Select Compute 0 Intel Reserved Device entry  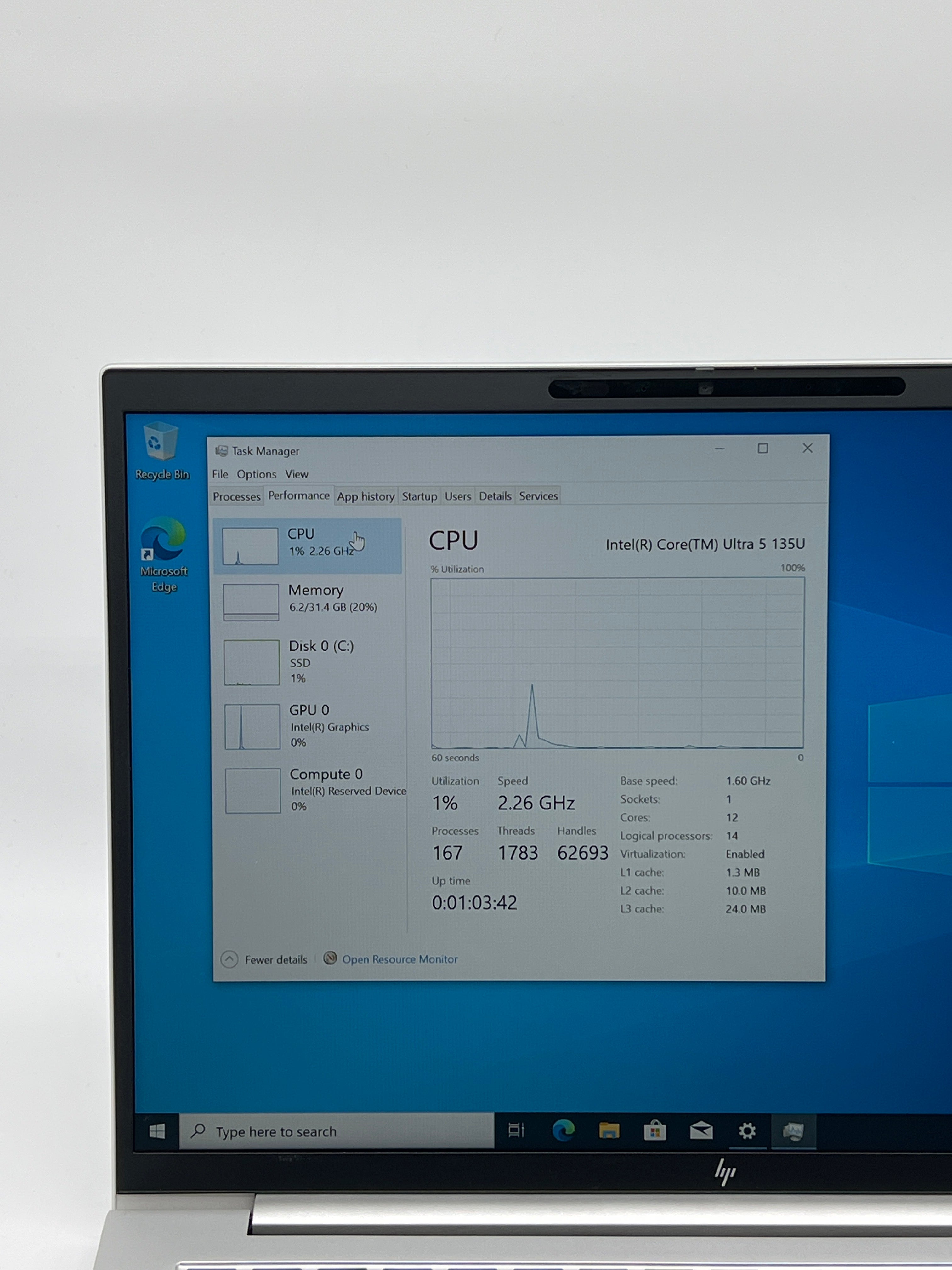[310, 790]
